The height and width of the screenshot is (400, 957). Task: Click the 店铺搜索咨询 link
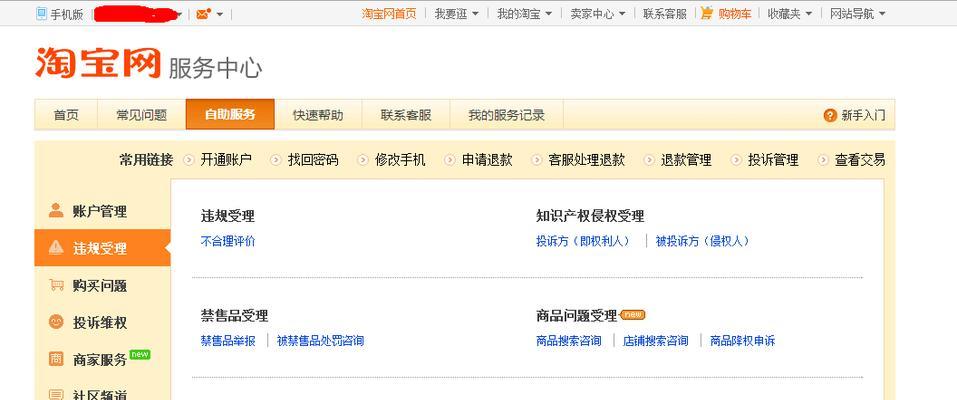(655, 341)
